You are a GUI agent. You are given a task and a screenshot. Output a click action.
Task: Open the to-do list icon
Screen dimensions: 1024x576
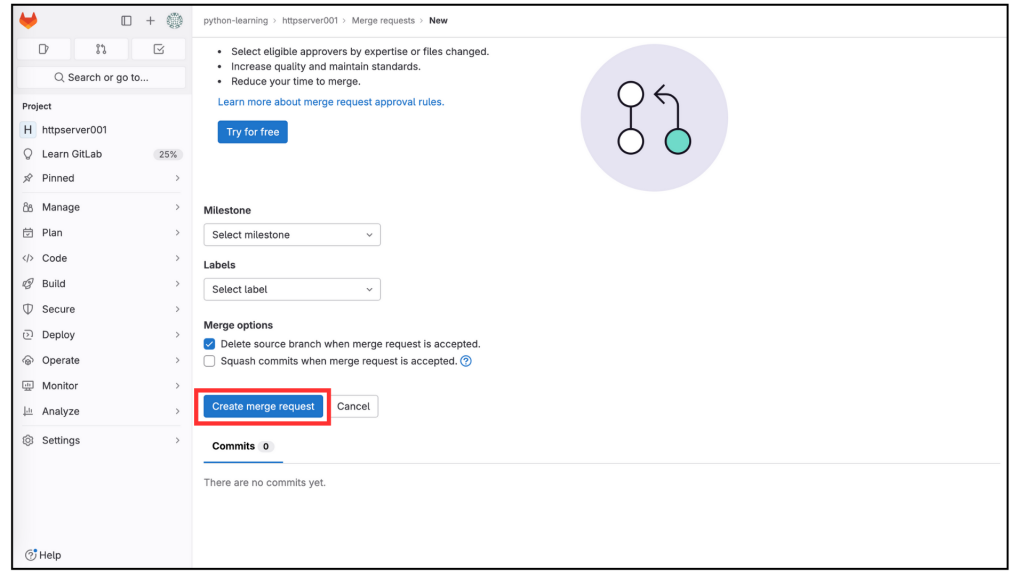[159, 49]
